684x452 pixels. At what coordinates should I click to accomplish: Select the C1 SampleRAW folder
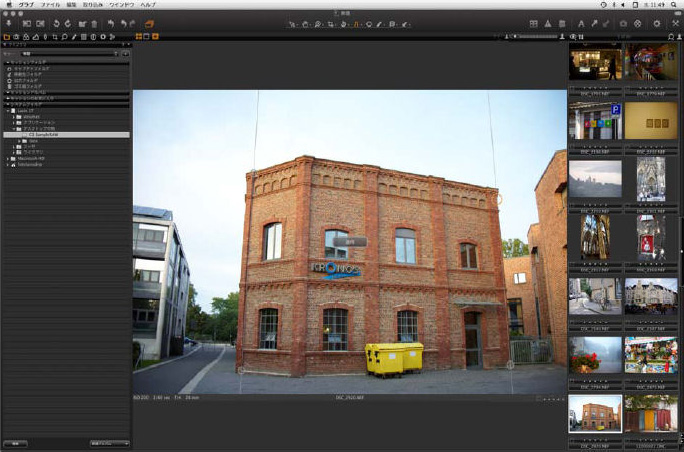tap(50, 134)
